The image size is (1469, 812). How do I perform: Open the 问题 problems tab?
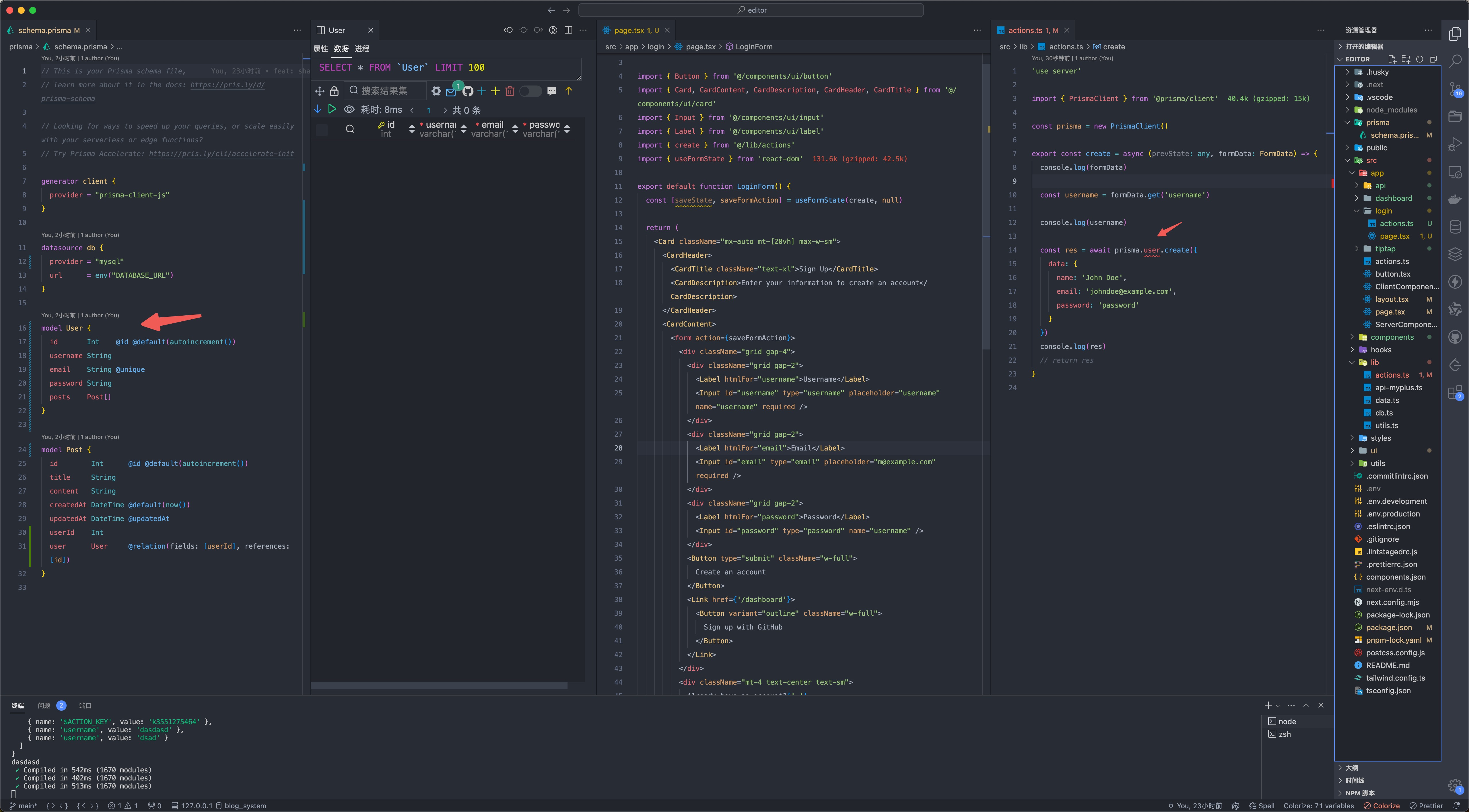pyautogui.click(x=51, y=705)
